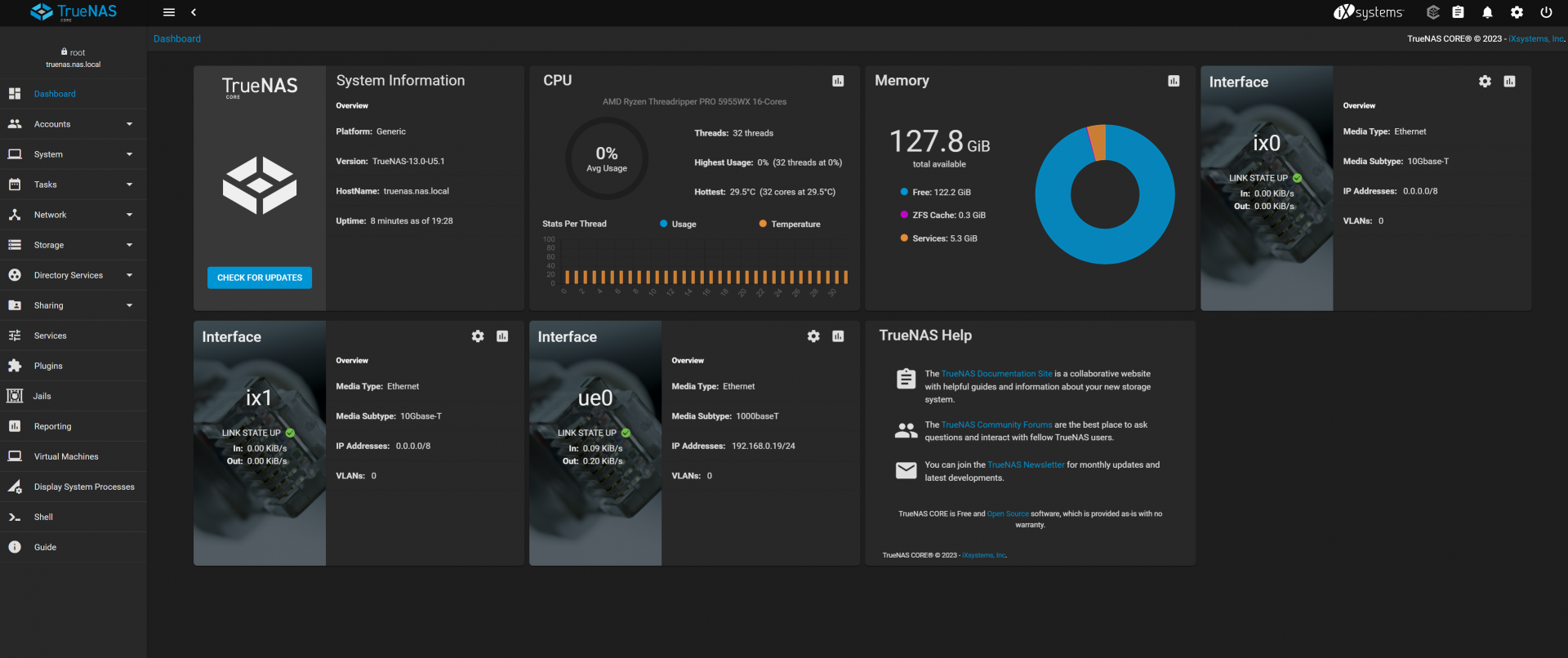Screen dimensions: 1568x658
Task: Expand the Storage menu arrow
Action: point(129,245)
